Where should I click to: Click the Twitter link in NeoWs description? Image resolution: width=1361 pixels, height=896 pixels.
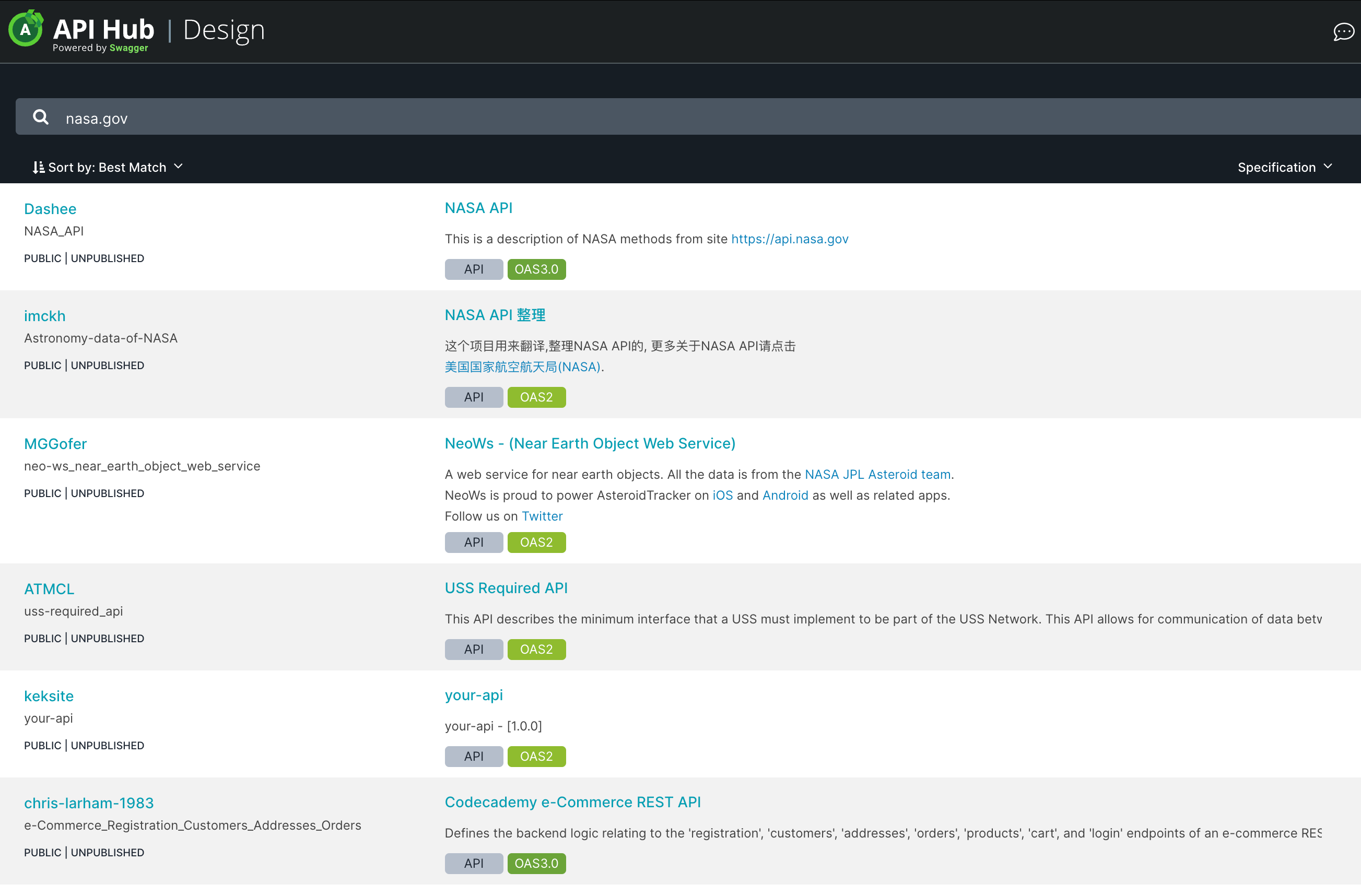(542, 516)
